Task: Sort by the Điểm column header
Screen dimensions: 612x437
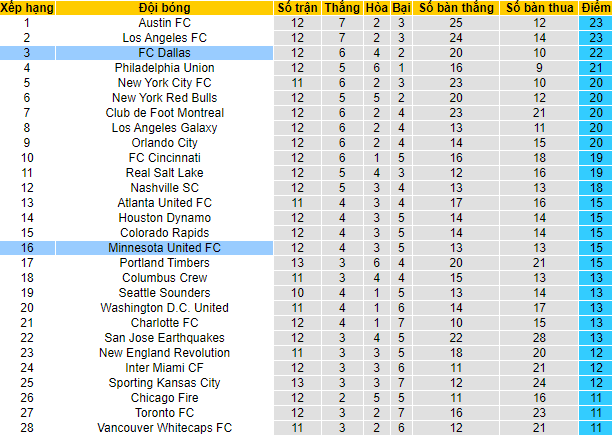Action: [594, 7]
